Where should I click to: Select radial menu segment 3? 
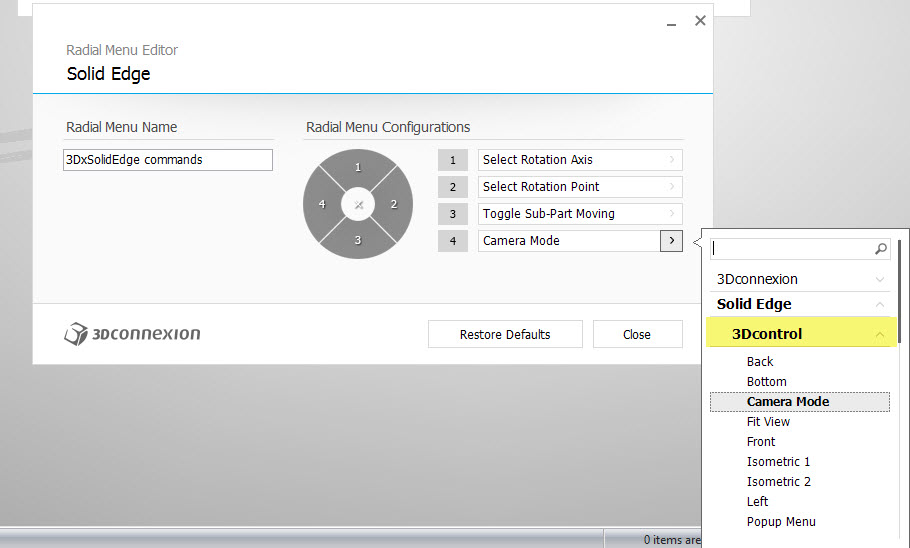click(358, 240)
